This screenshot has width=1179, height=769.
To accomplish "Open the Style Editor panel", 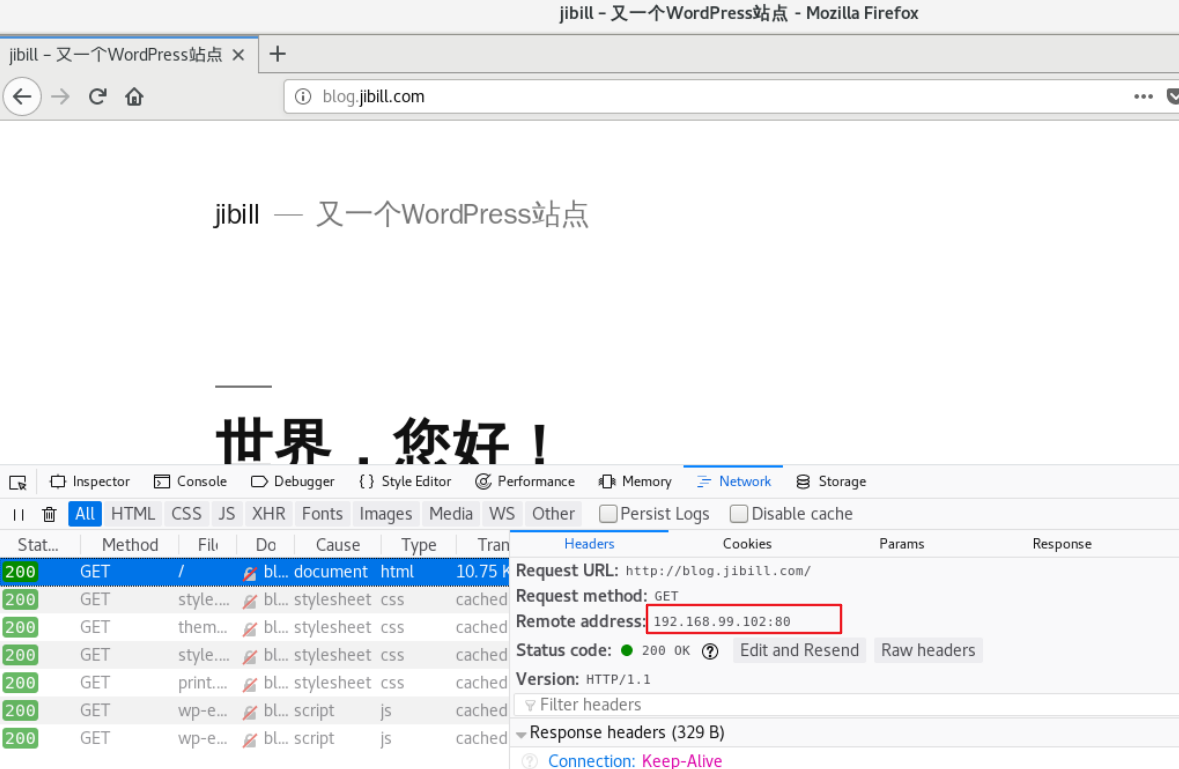I will tap(405, 482).
